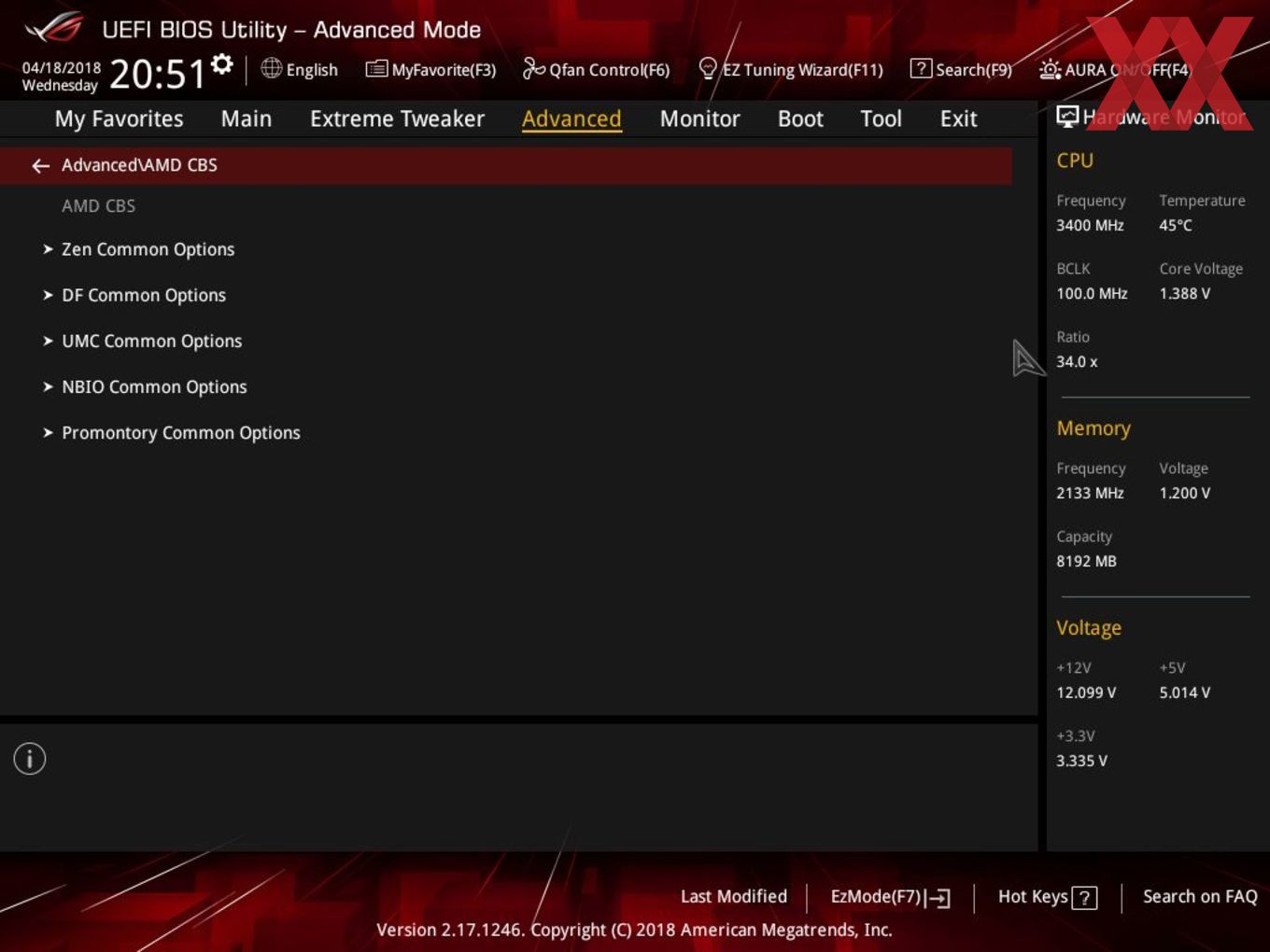This screenshot has height=952, width=1270.
Task: Change language via English label
Action: click(x=312, y=70)
